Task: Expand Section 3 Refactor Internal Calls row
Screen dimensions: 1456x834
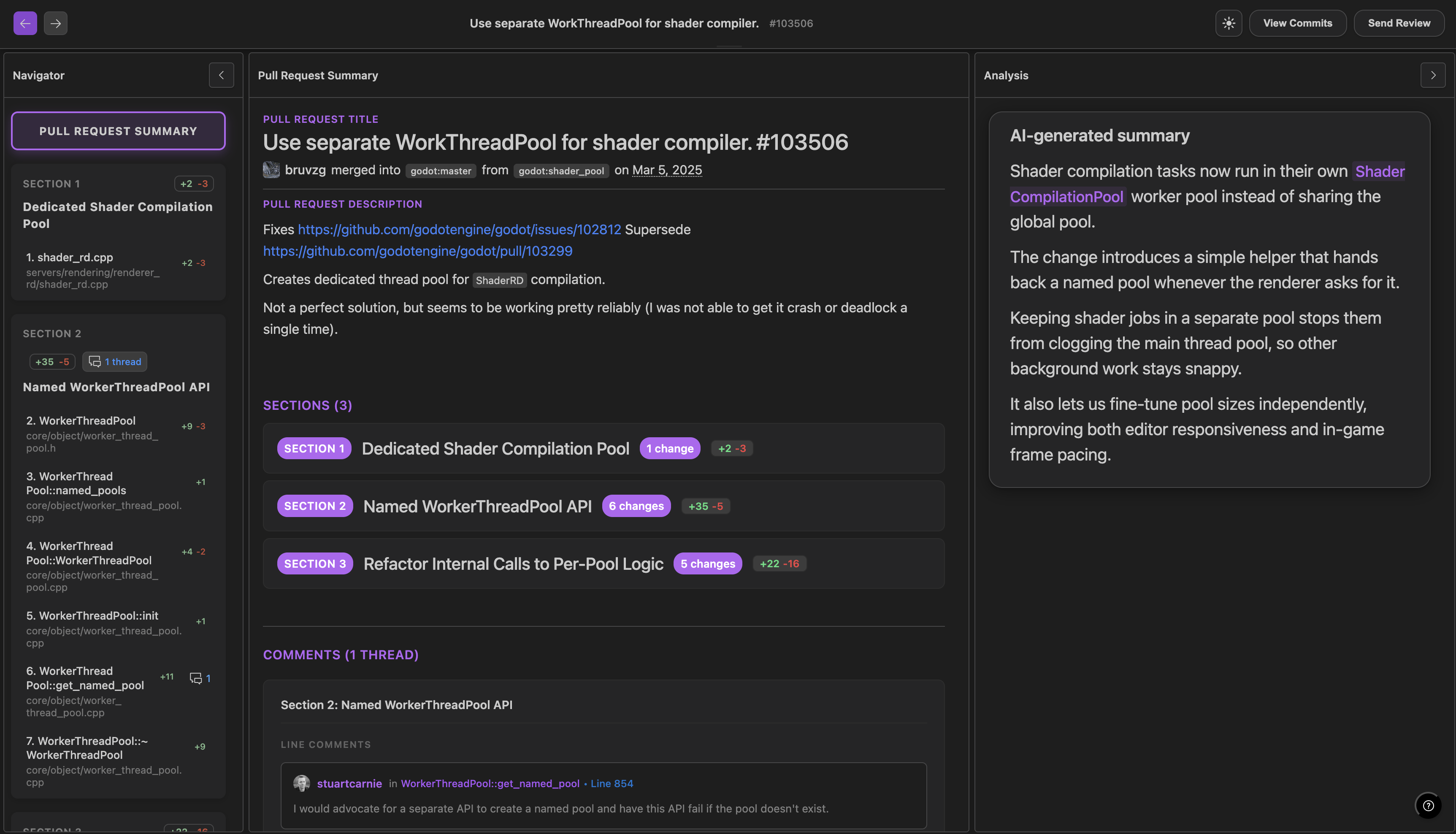Action: click(603, 563)
